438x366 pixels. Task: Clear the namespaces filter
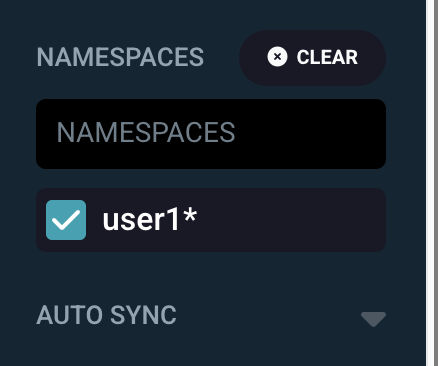pyautogui.click(x=312, y=58)
